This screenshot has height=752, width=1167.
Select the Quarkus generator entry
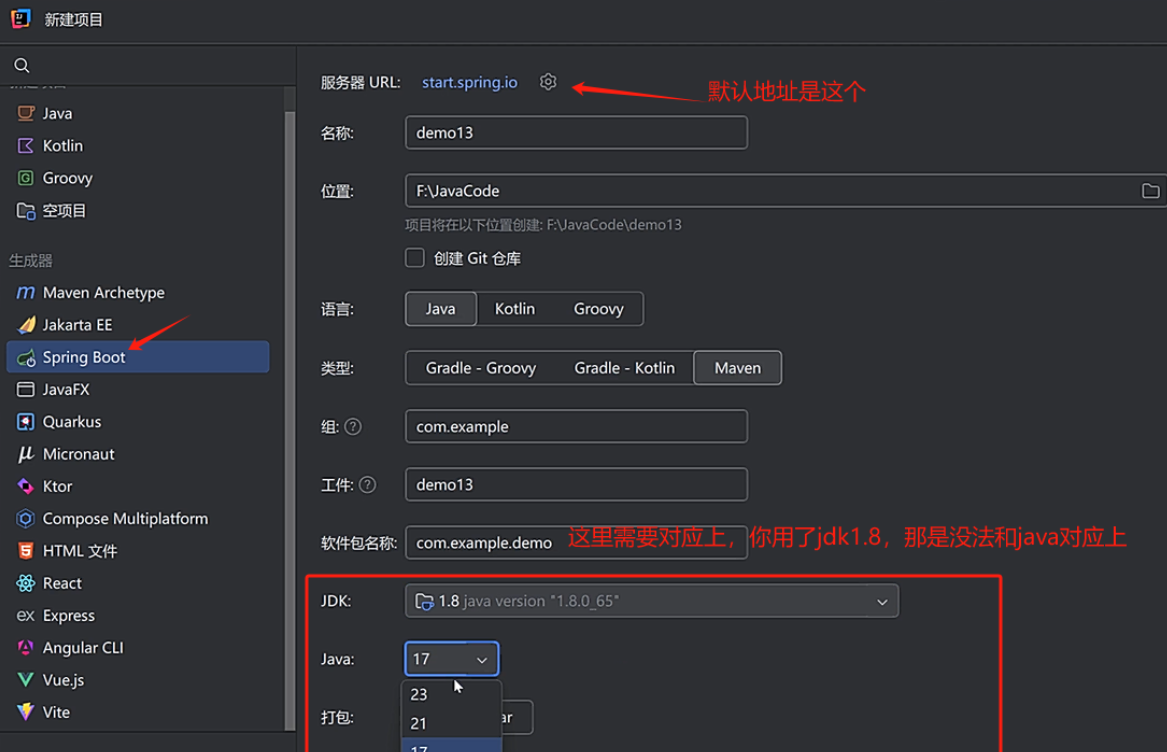pos(138,421)
